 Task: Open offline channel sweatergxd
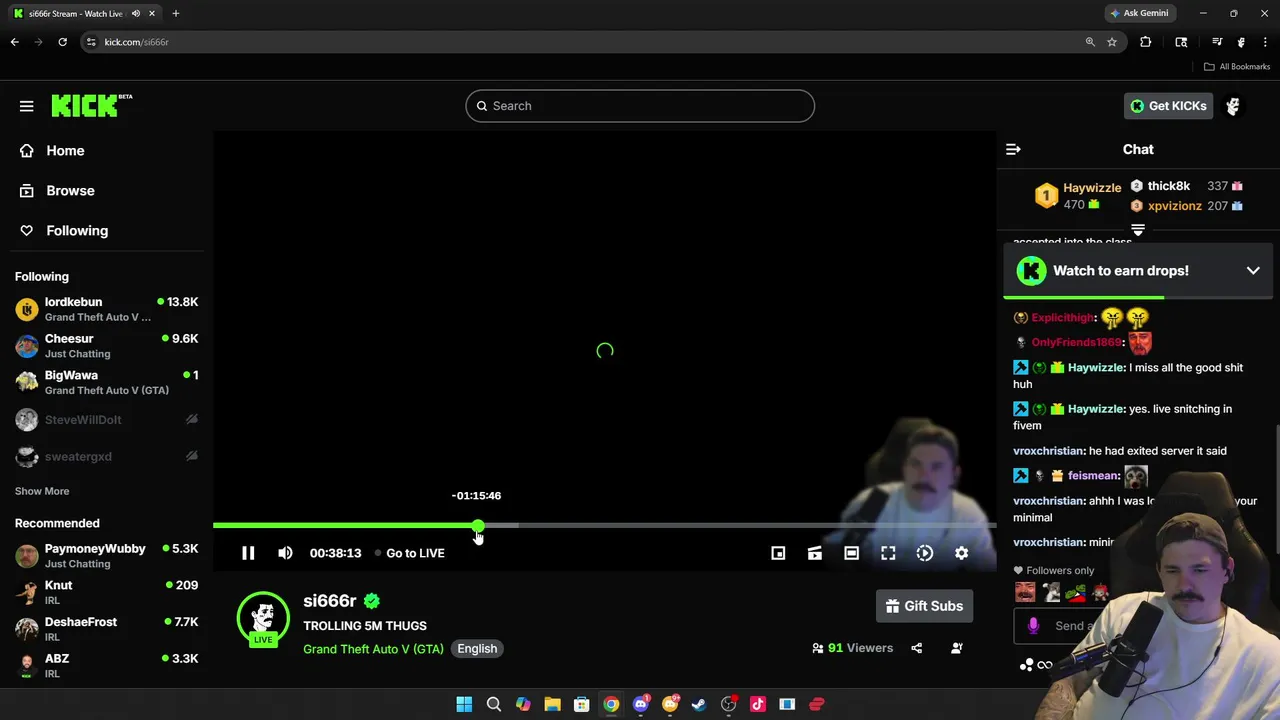point(106,457)
